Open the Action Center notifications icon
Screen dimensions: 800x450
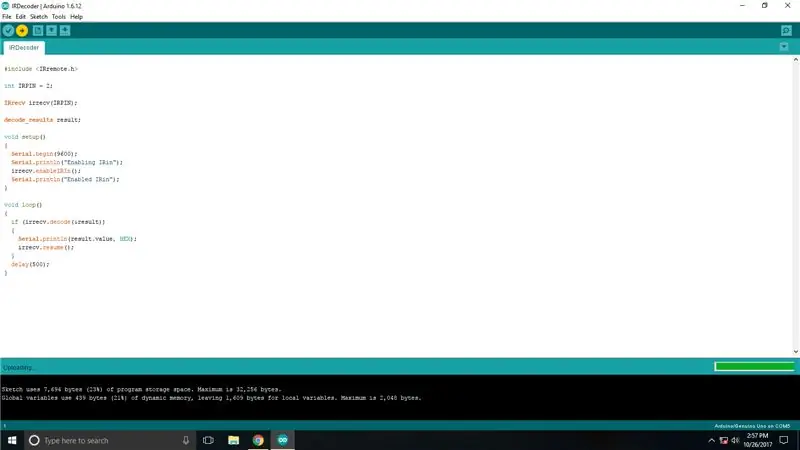[x=784, y=440]
